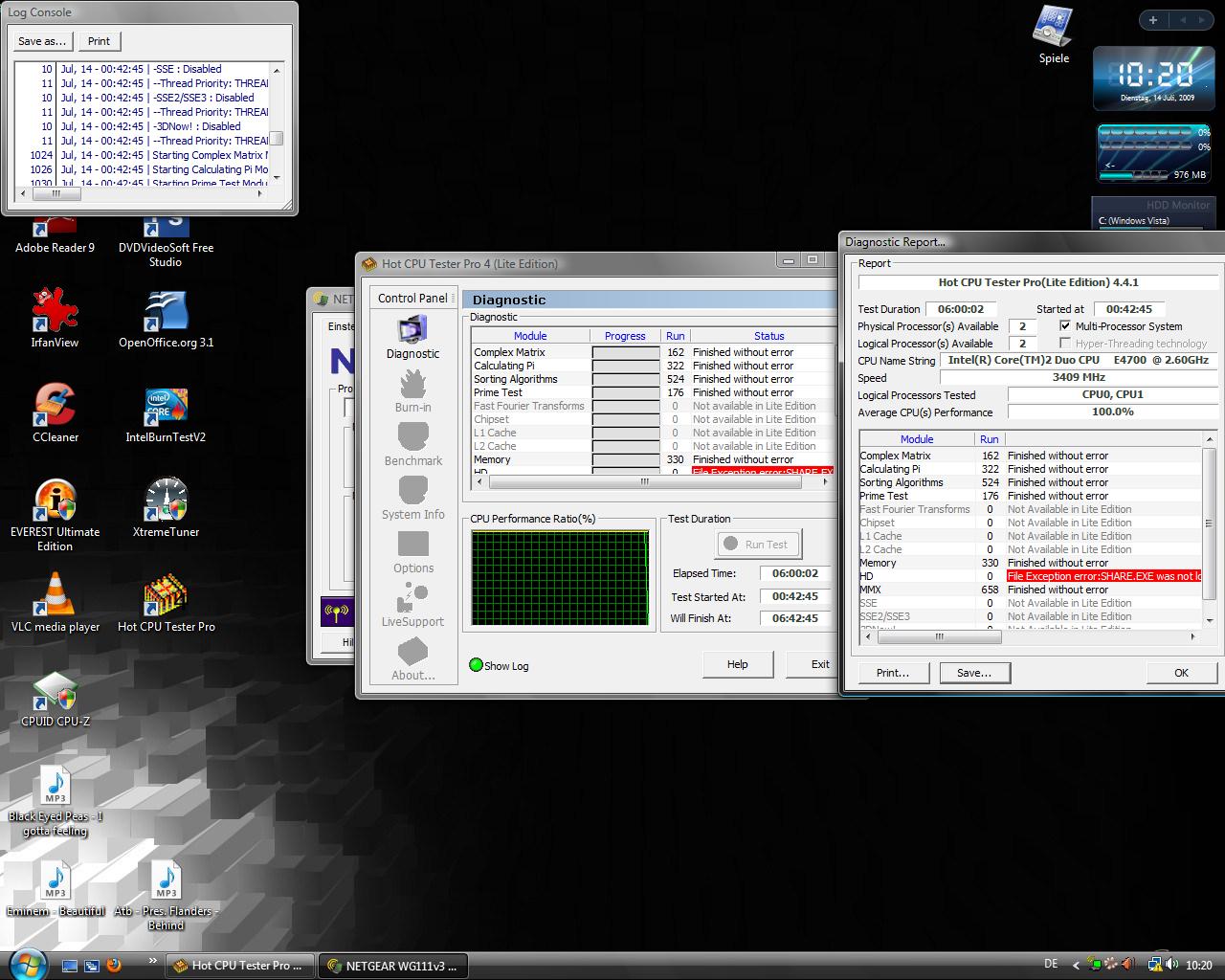This screenshot has width=1225, height=980.
Task: Click the add gadget plus button
Action: 1152,19
